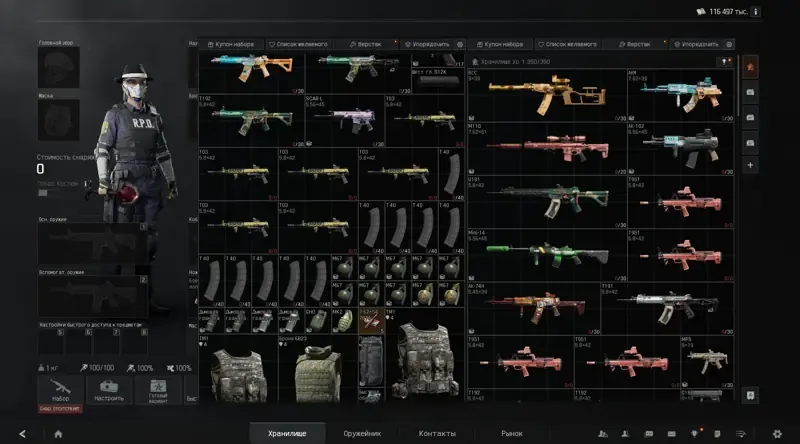Select the first storage box side tab
800x444 pixels.
tap(750, 92)
